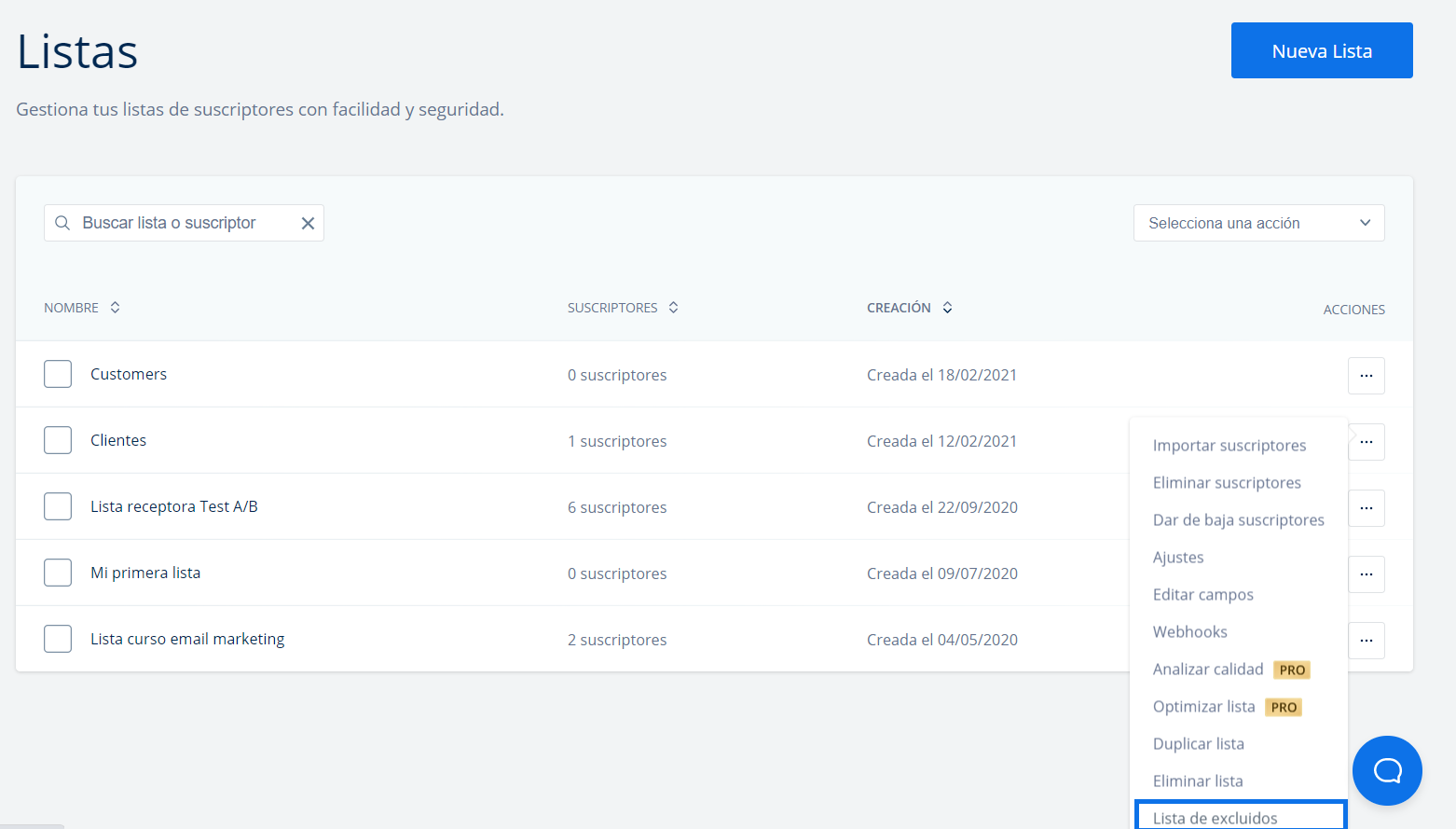Choose Importar suscriptores from the menu
Screen dimensions: 1456x829
(x=1229, y=446)
